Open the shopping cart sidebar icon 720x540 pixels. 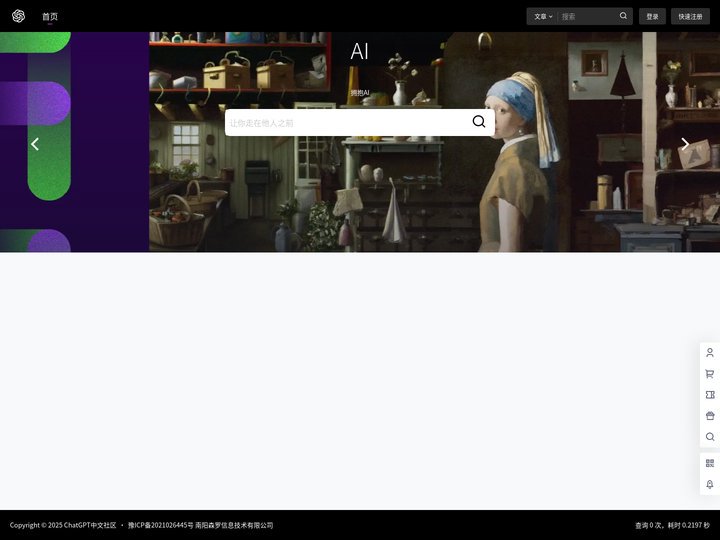710,374
